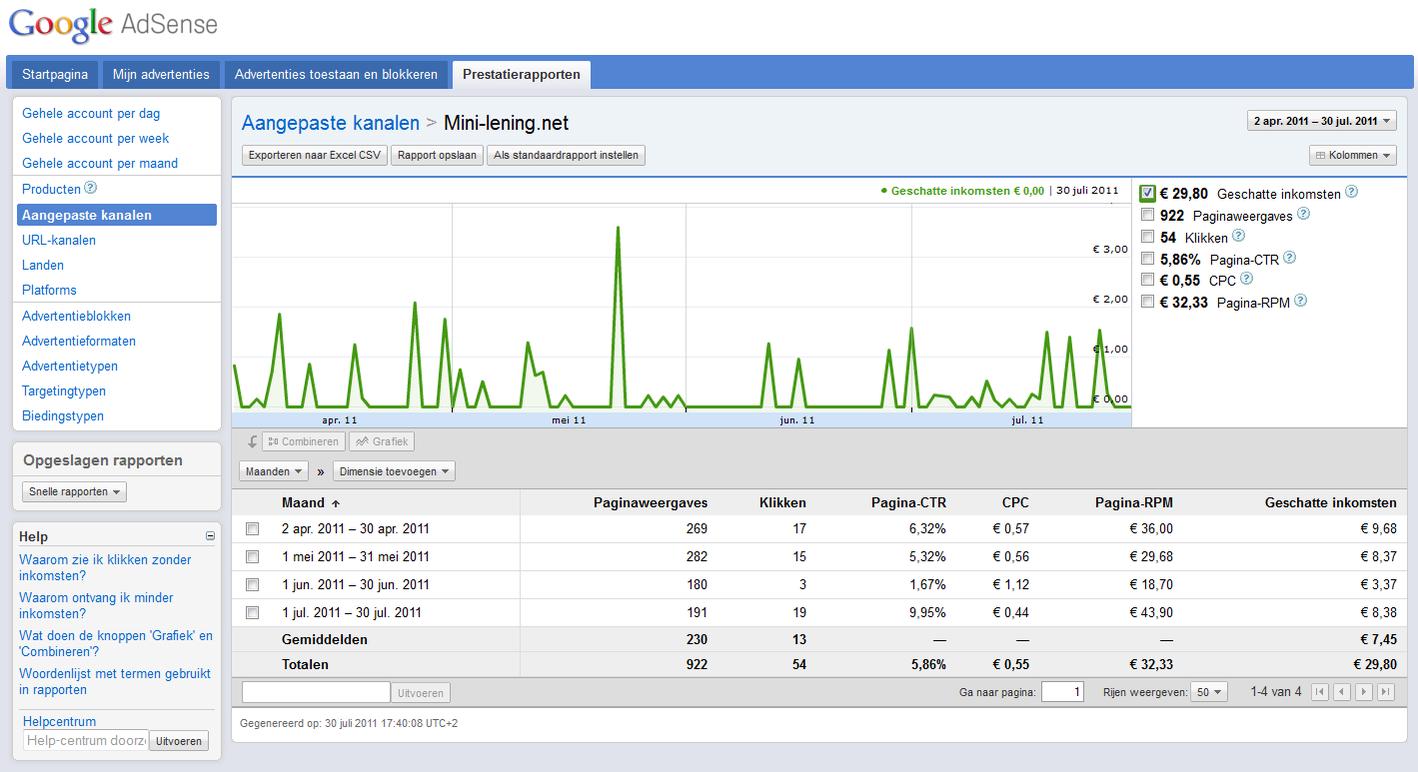This screenshot has width=1418, height=772.
Task: Open date range dropdown 2 apr. 2011 – 30 jul. 2011
Action: point(1321,121)
